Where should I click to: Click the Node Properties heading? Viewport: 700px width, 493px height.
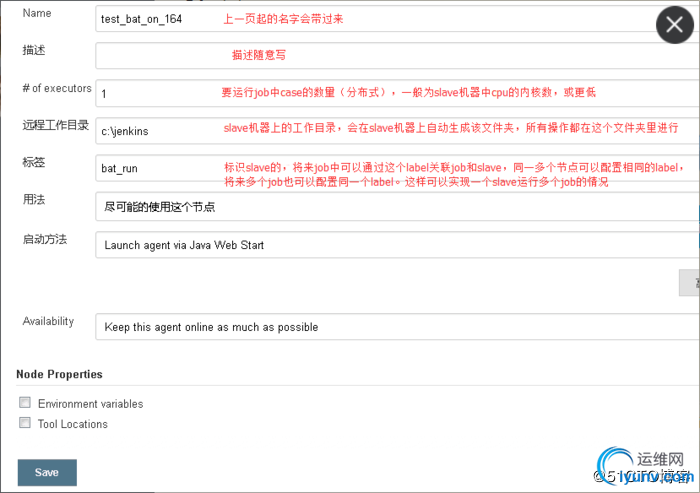(x=59, y=374)
